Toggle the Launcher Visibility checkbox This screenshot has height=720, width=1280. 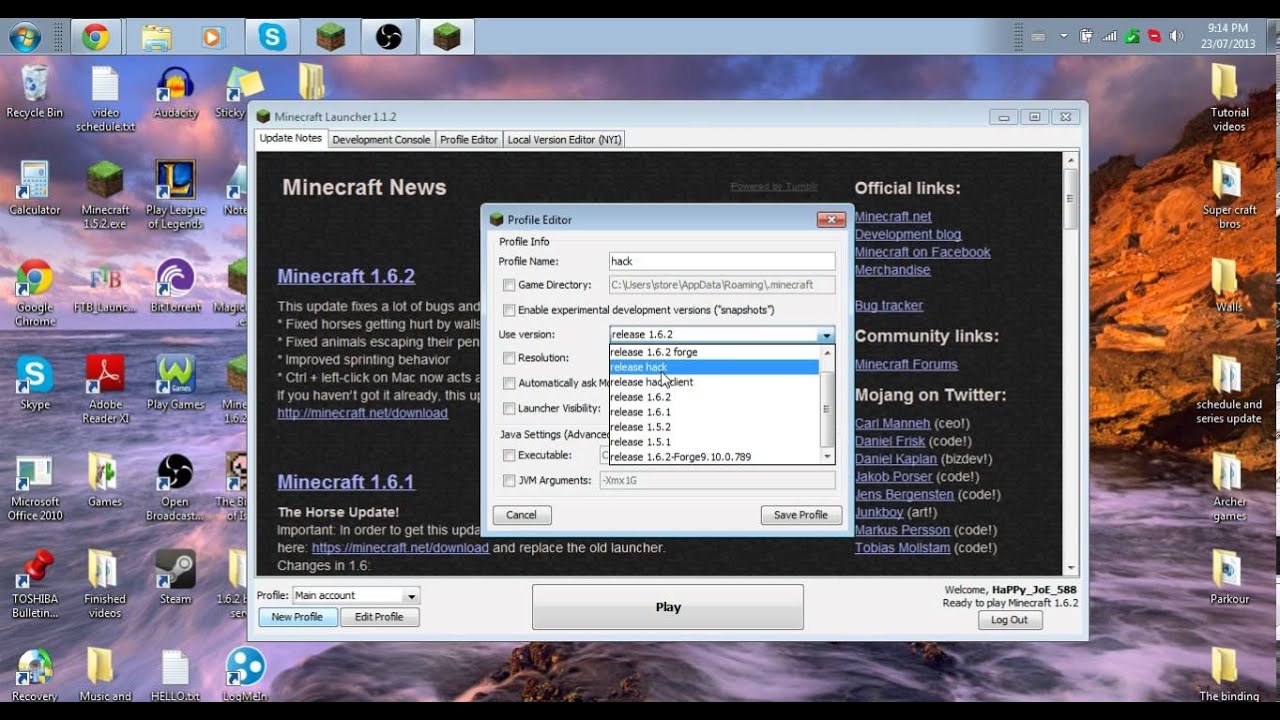(509, 408)
